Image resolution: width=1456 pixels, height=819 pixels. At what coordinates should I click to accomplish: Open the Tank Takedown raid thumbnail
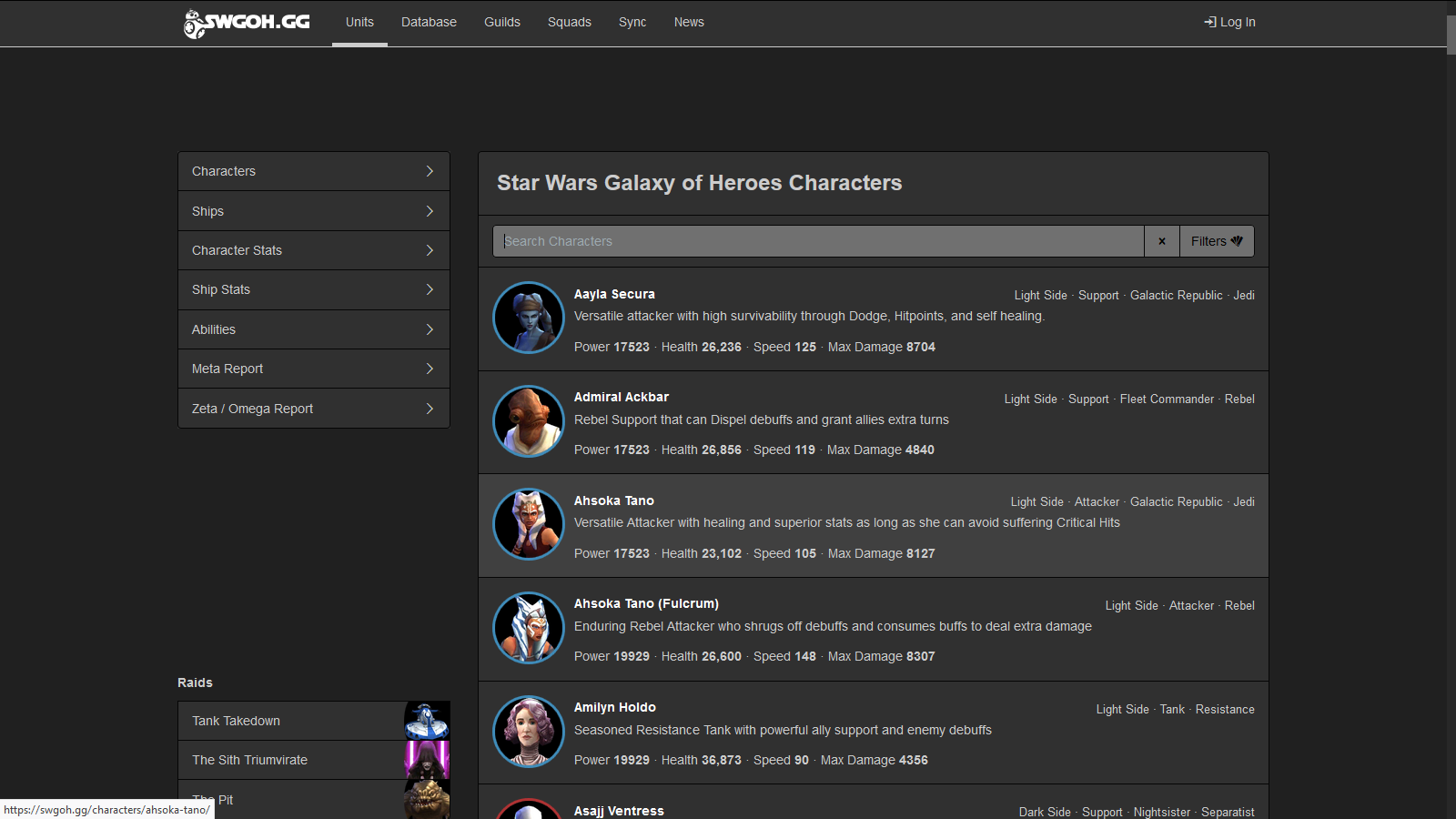pos(427,721)
